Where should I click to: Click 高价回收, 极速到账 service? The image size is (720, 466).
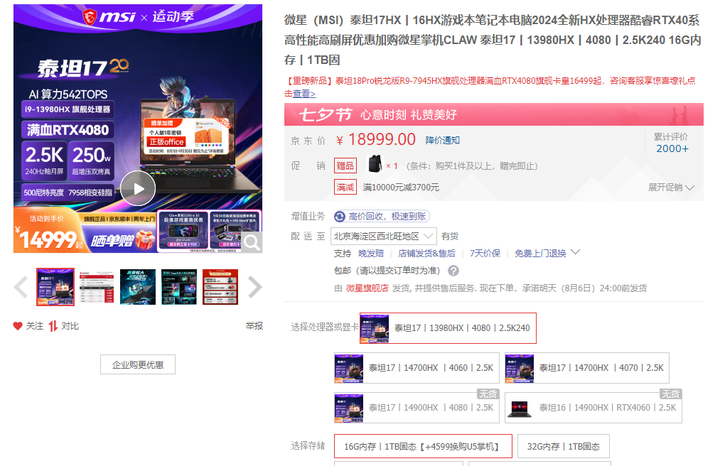pos(388,216)
